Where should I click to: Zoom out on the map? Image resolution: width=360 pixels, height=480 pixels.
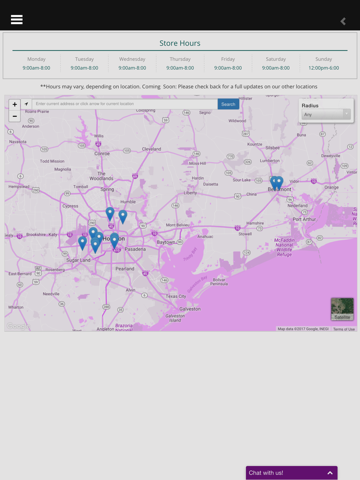[x=14, y=116]
